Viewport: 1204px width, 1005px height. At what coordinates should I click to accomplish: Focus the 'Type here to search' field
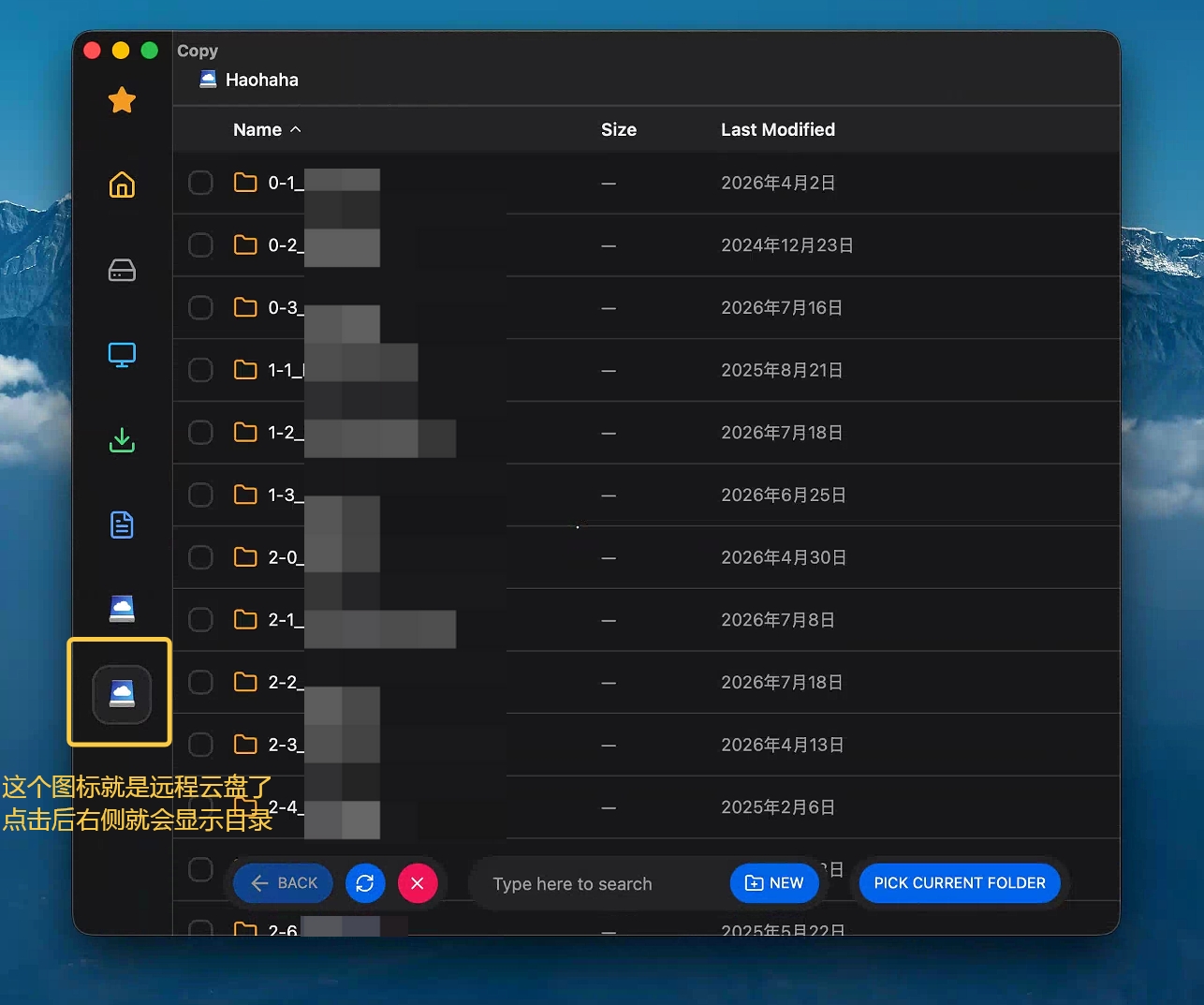599,884
